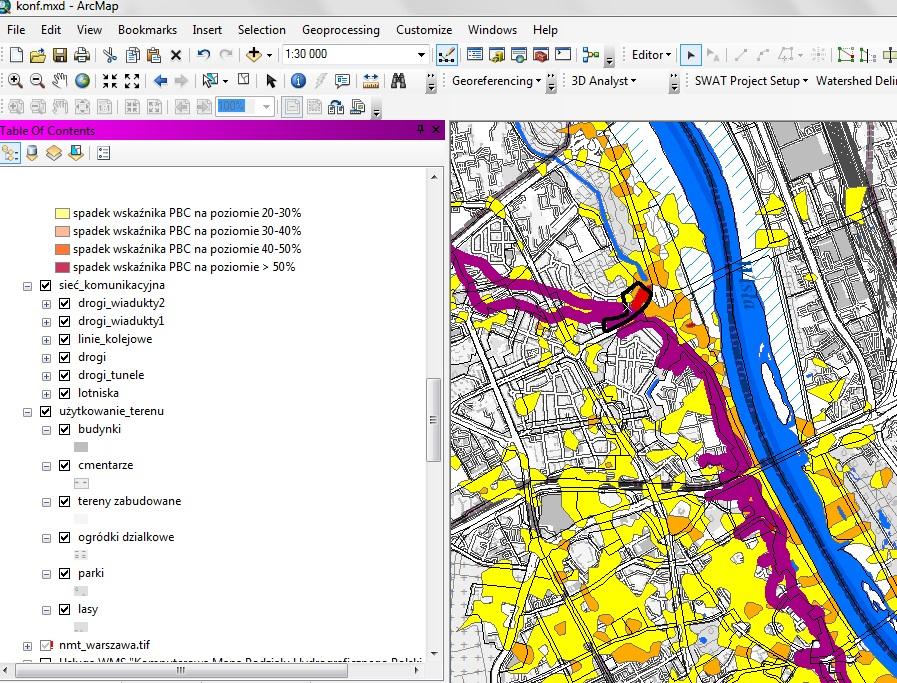Image resolution: width=897 pixels, height=683 pixels.
Task: Select the Zoom Out tool
Action: 37,81
